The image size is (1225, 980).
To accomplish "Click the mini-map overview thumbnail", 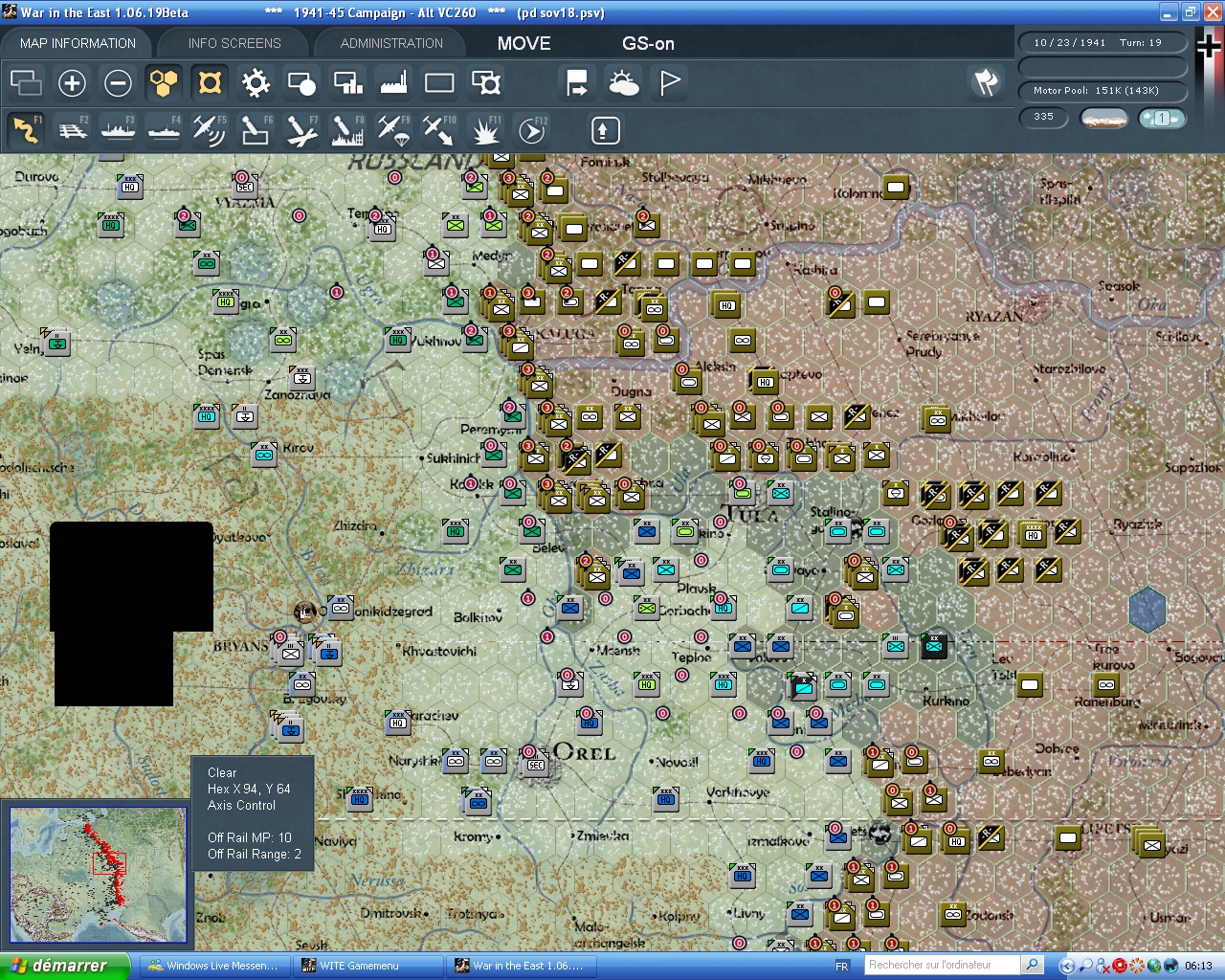I will (x=96, y=874).
